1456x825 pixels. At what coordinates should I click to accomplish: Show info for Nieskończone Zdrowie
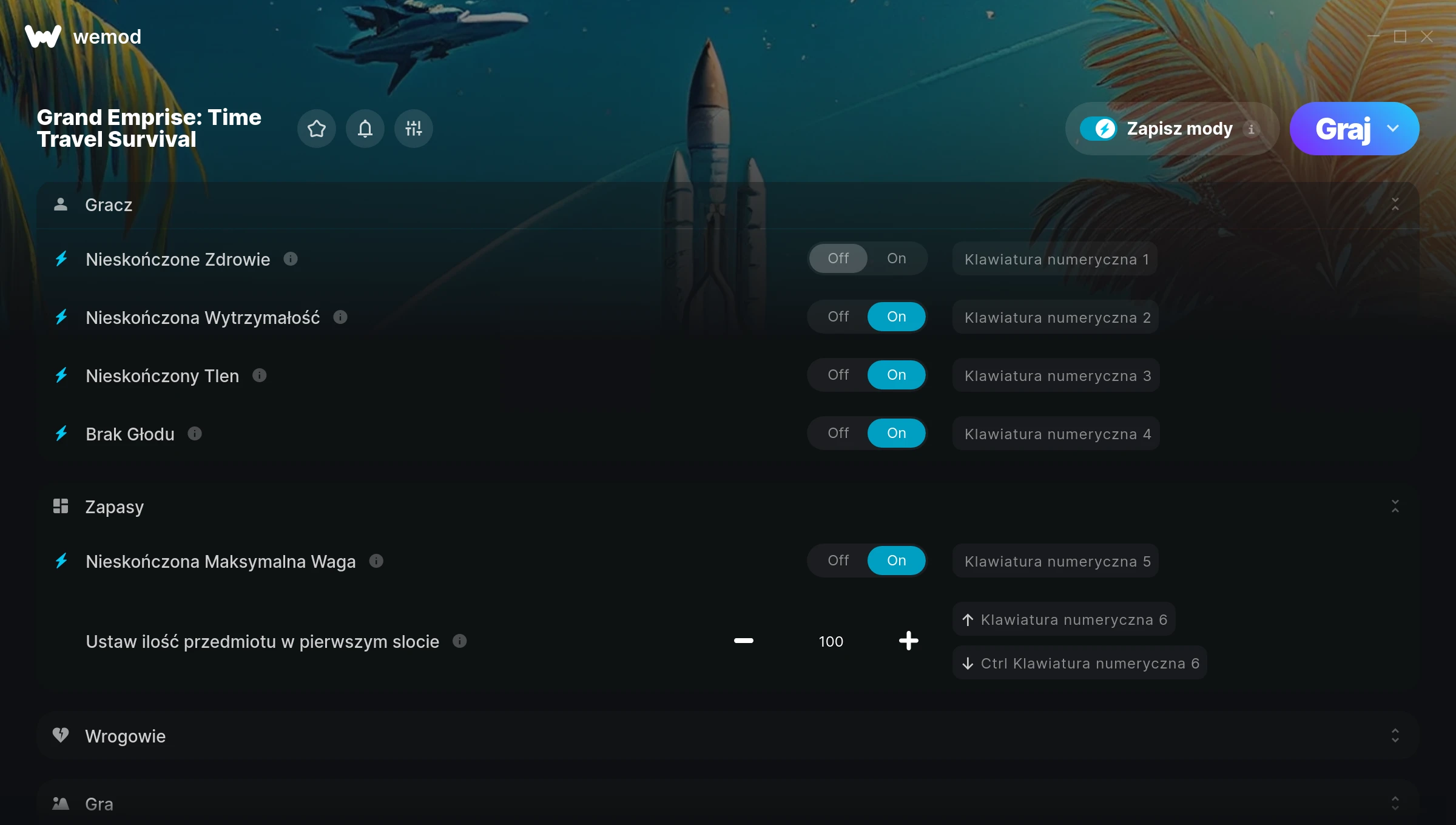291,259
